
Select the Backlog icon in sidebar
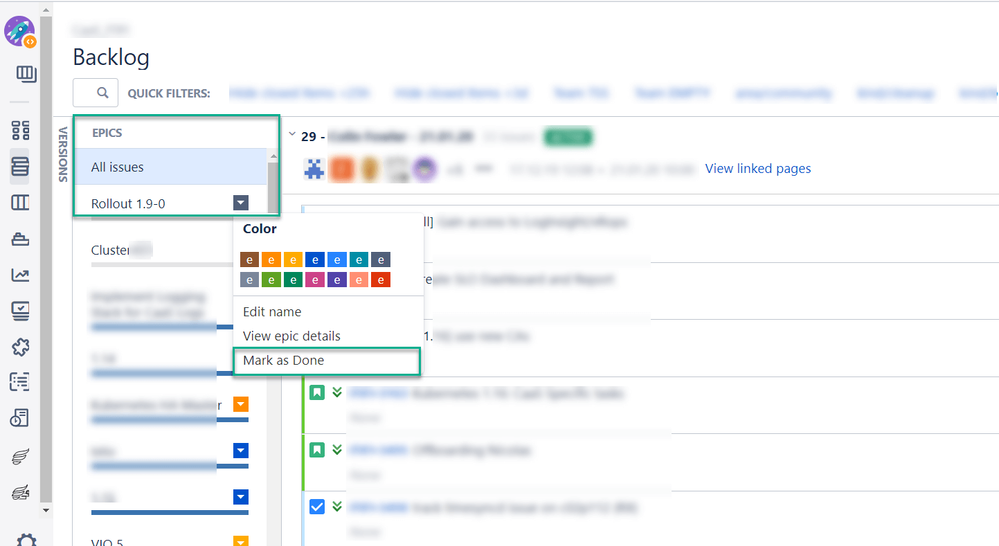pyautogui.click(x=20, y=166)
